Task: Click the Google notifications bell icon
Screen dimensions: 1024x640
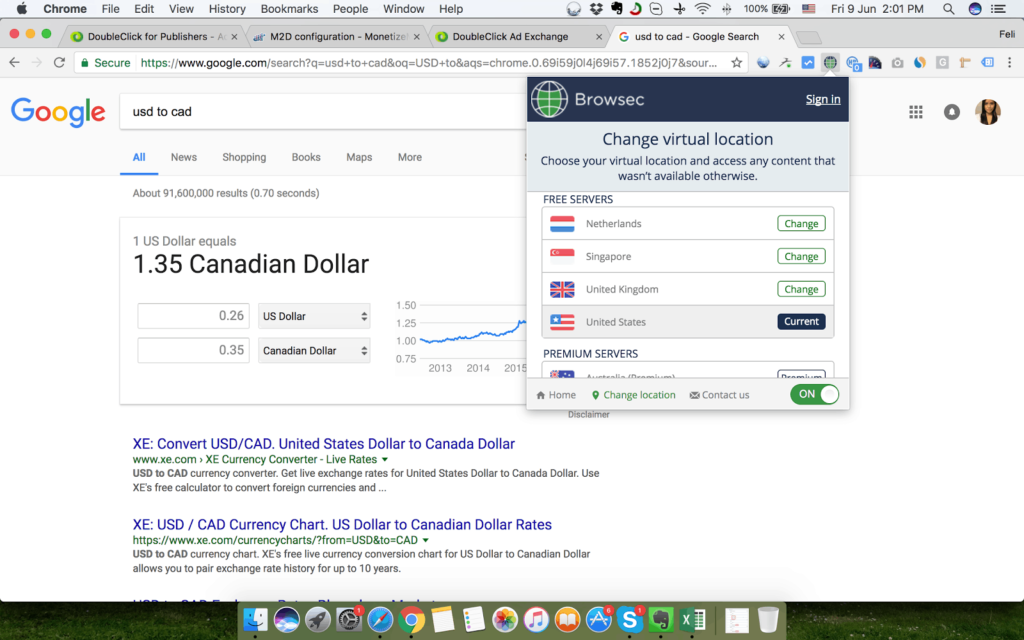Action: 952,112
